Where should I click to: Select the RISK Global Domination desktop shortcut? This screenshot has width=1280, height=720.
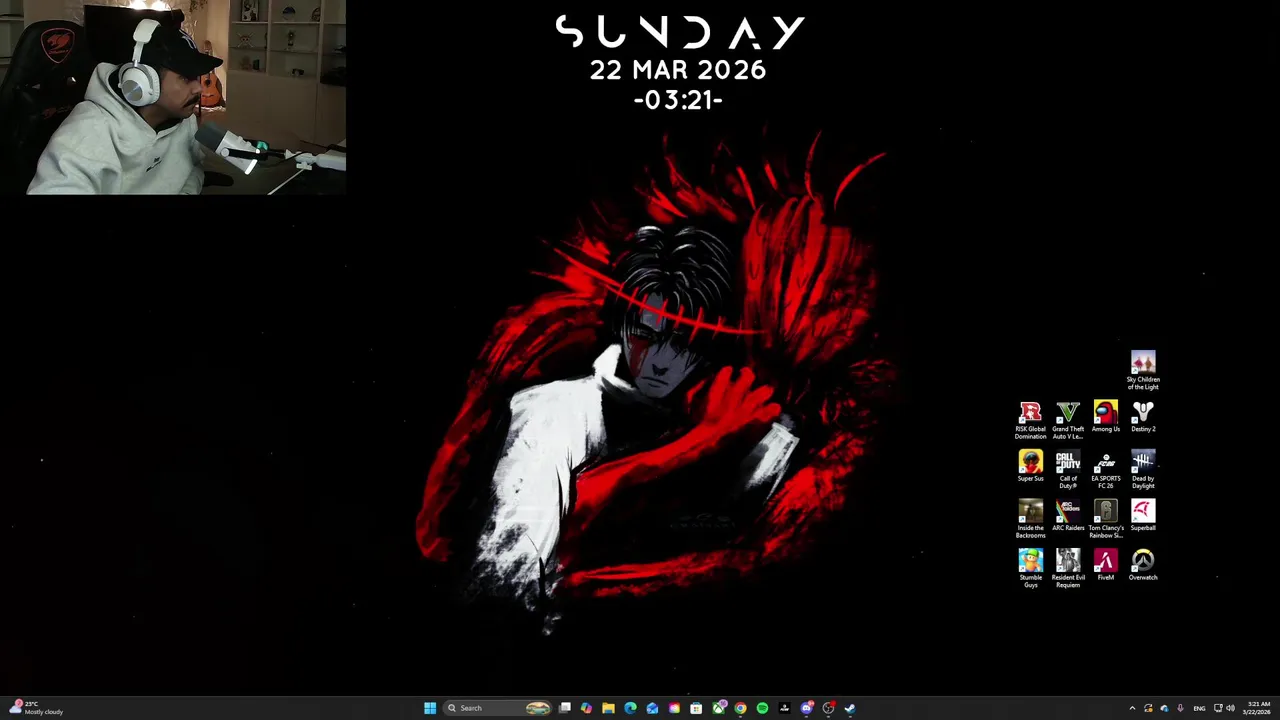point(1030,420)
